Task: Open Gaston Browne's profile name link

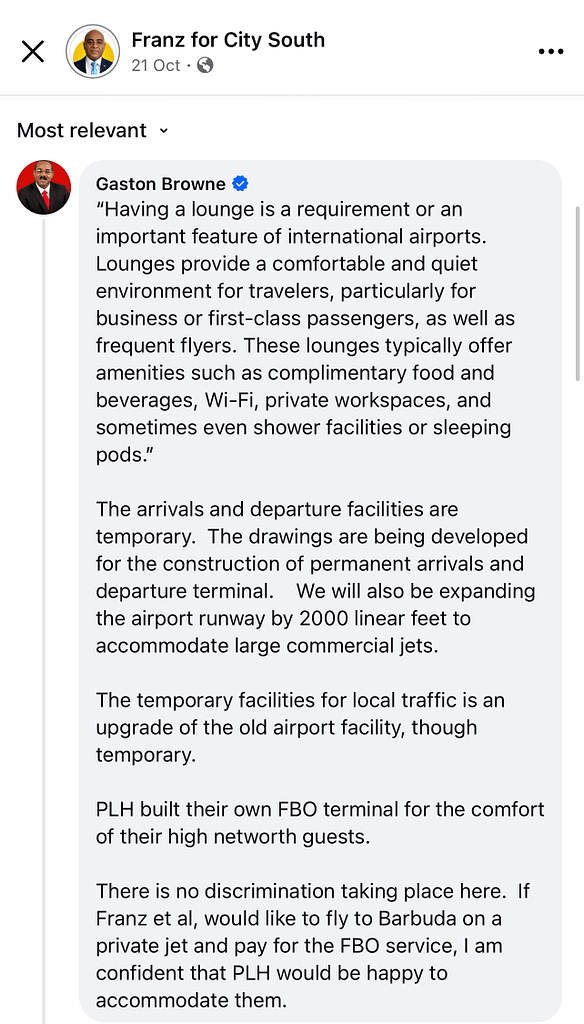Action: coord(161,184)
